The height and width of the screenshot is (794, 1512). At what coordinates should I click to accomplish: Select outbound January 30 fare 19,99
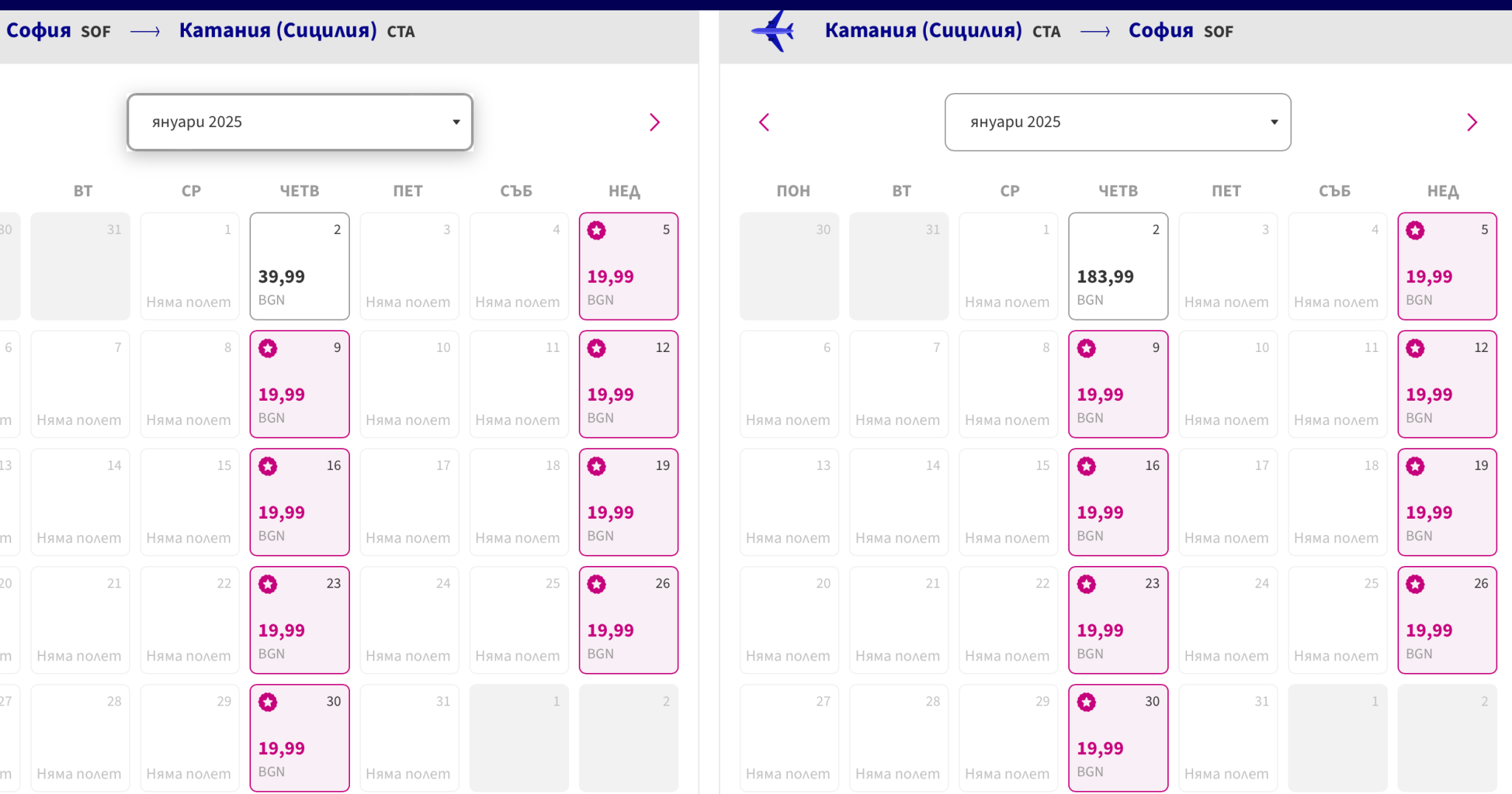pyautogui.click(x=300, y=739)
